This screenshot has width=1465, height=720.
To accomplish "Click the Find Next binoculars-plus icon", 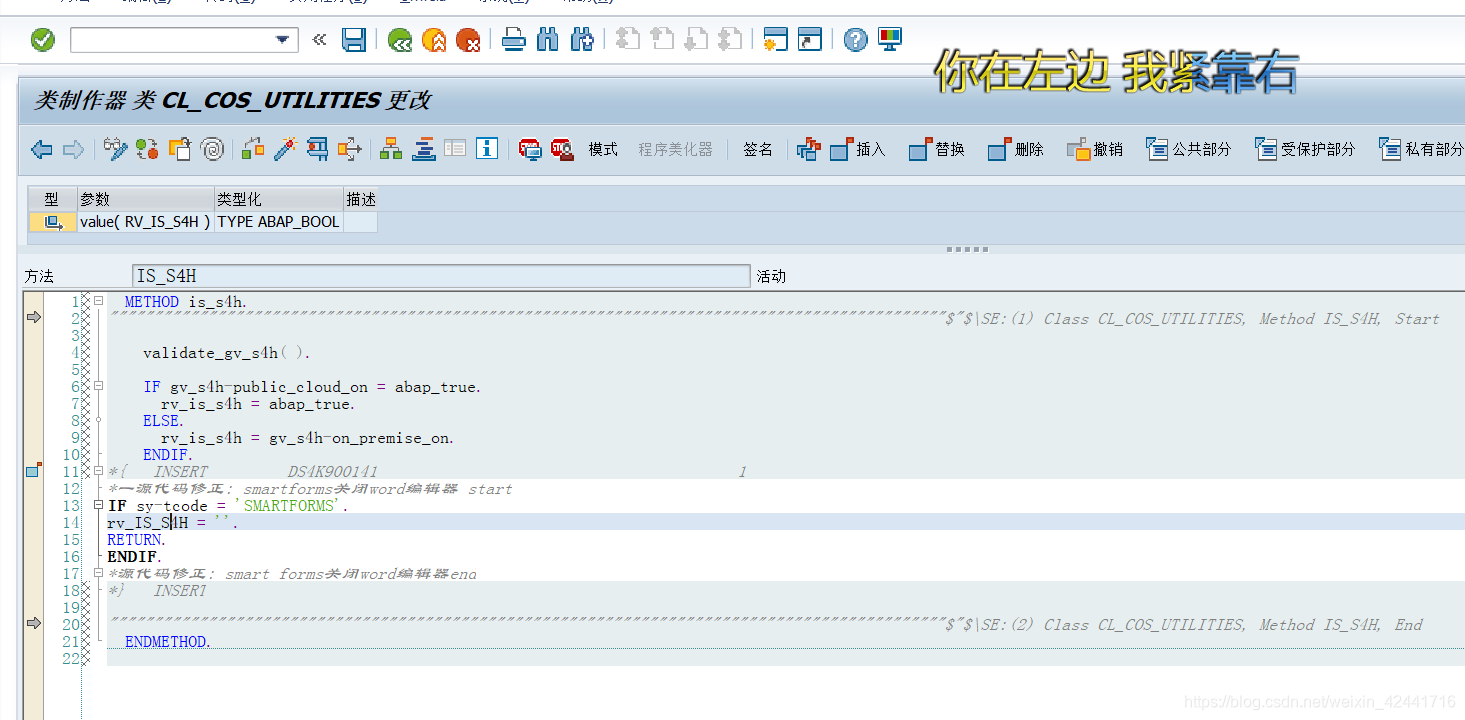I will (582, 40).
